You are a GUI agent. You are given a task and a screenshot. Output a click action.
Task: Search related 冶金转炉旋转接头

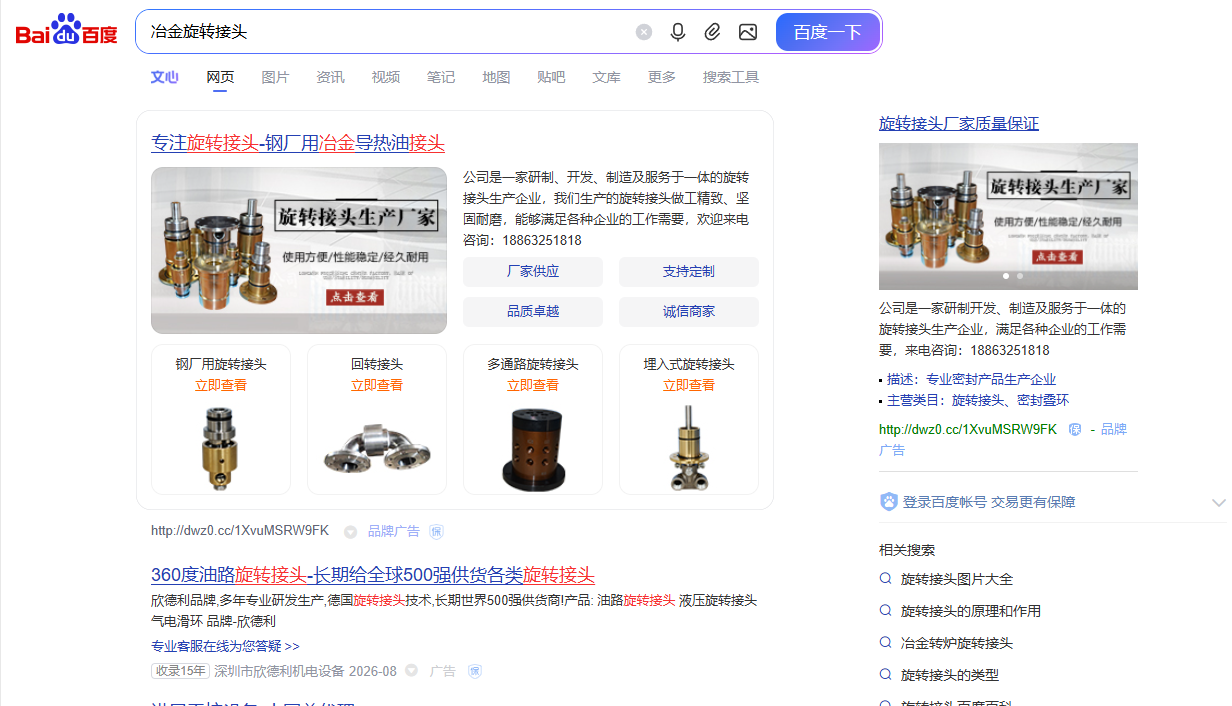(x=957, y=643)
